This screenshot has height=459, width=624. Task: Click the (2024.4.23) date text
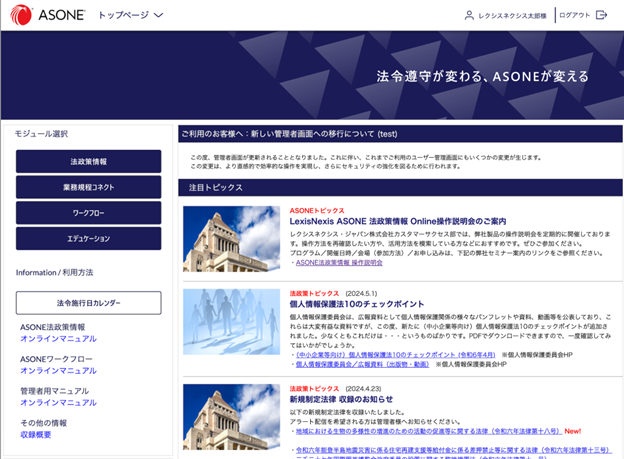point(363,389)
